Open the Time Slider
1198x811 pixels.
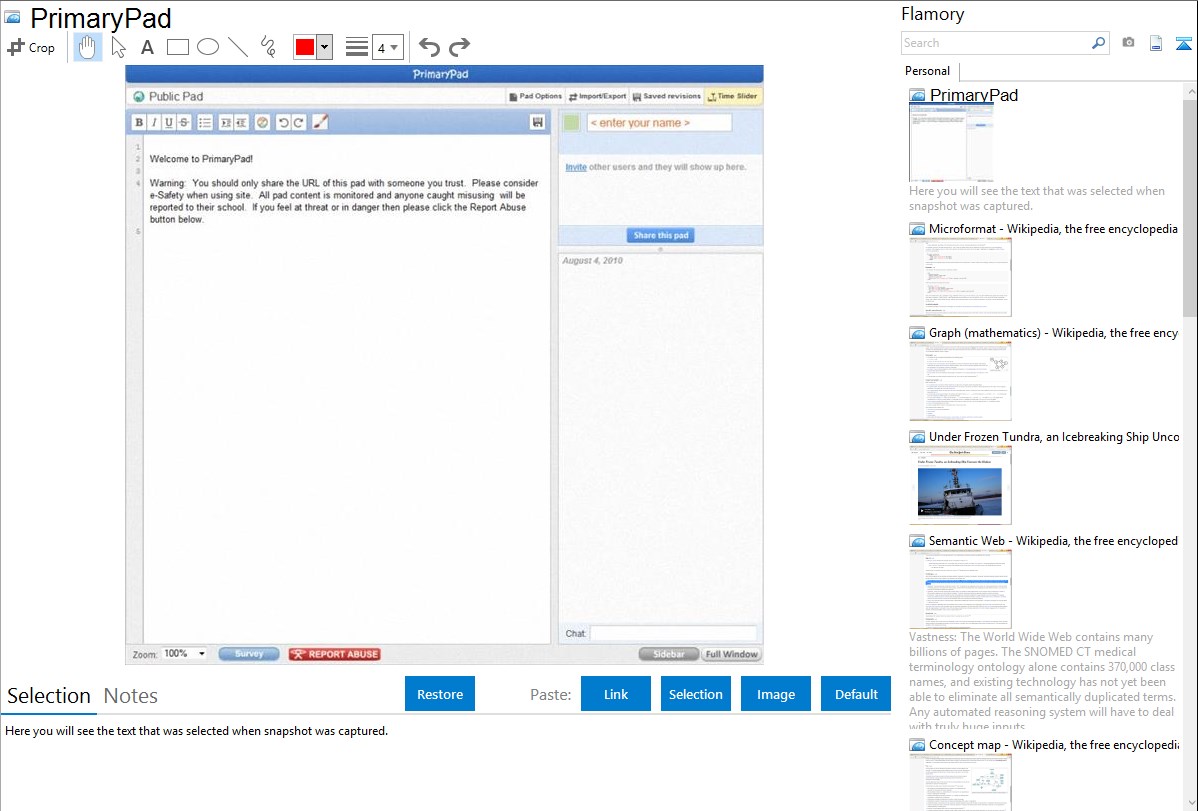733,96
